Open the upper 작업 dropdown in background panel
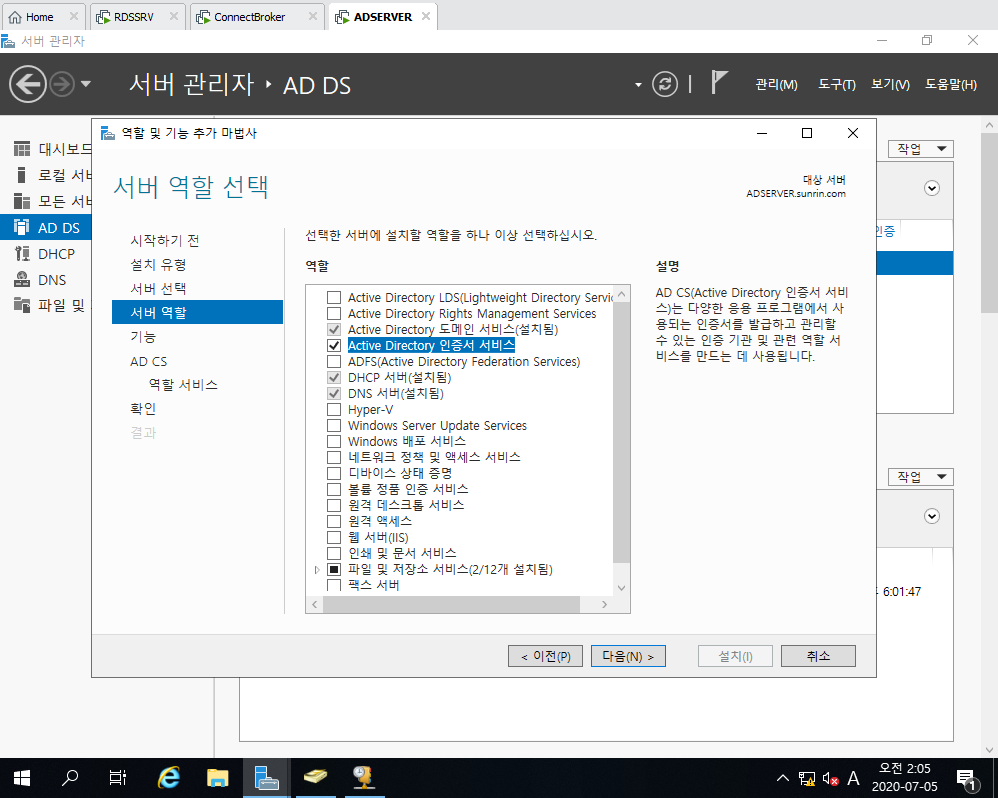 tap(920, 149)
